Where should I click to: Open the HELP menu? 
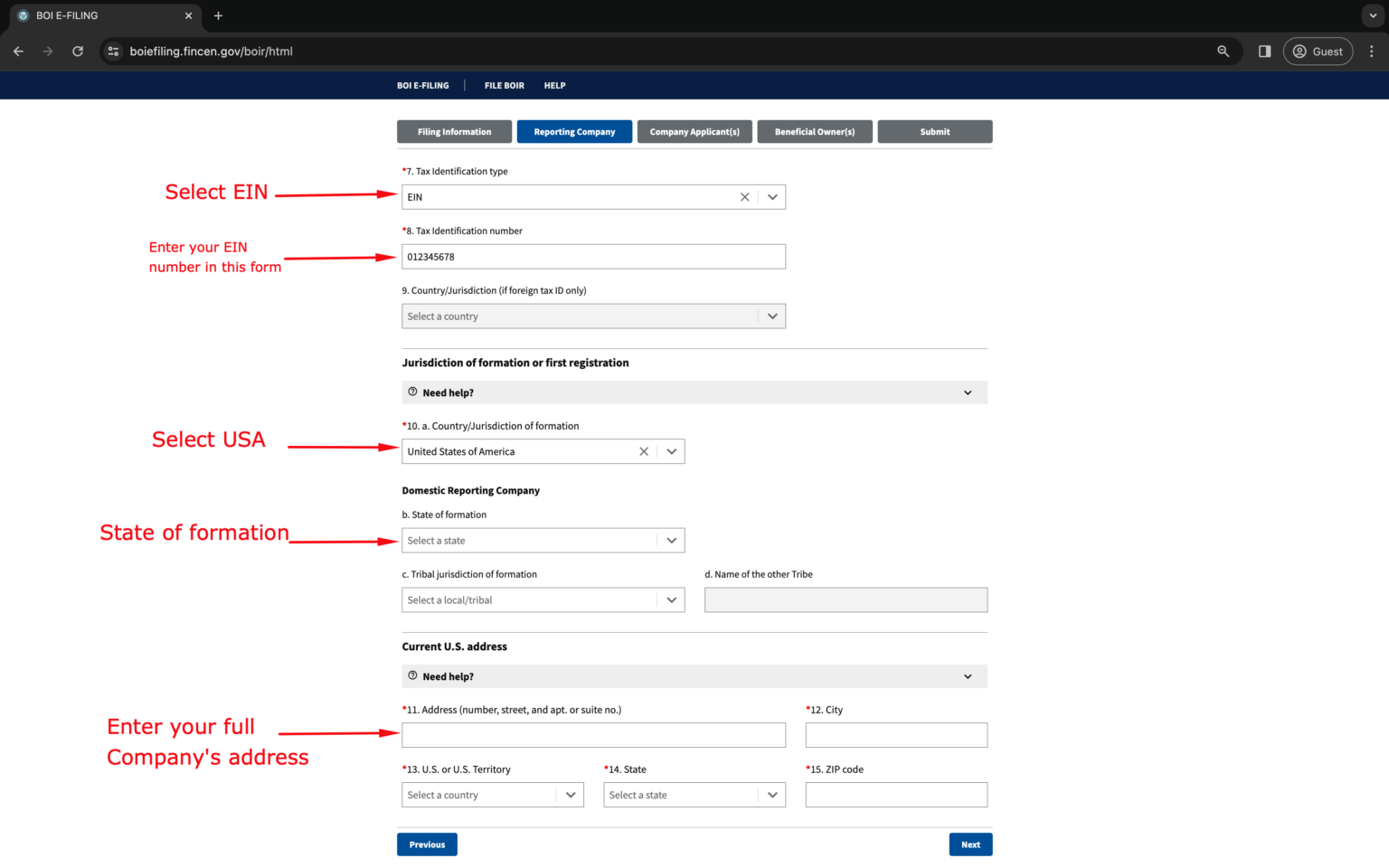pos(554,85)
